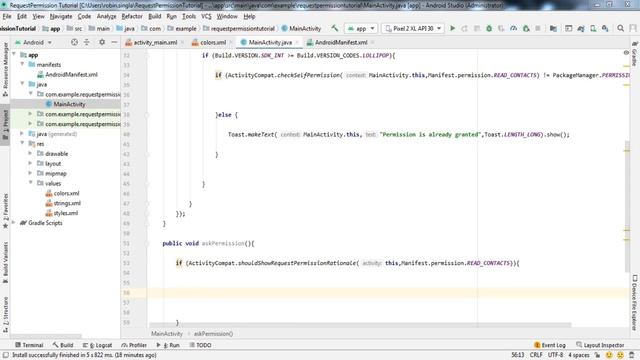Collapse the manifests folder arrow
The width and height of the screenshot is (640, 360).
(x=22, y=64)
